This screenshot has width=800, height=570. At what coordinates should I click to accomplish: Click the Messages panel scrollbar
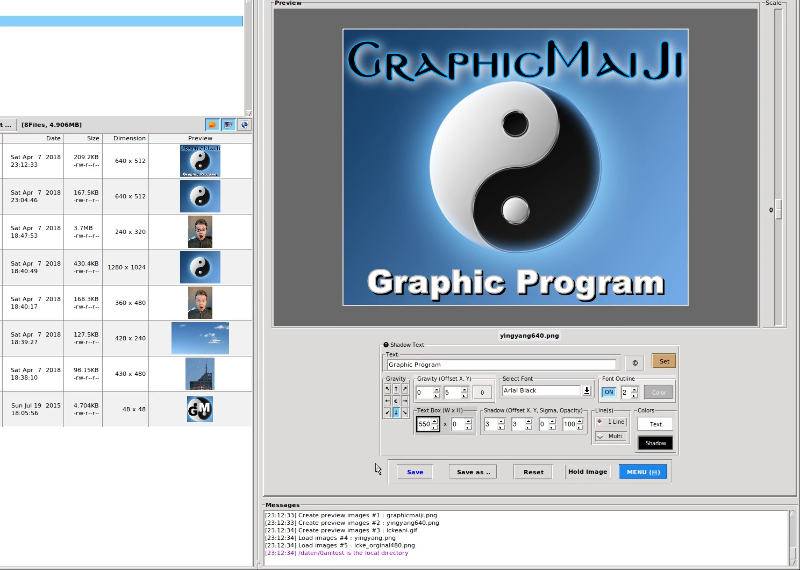click(792, 537)
